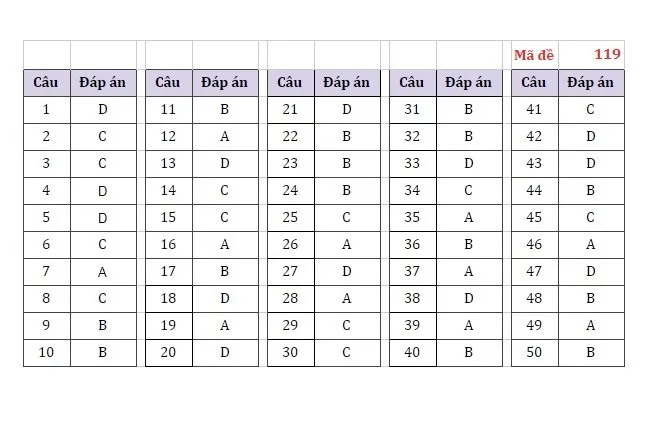
Task: Click the answer B for question 50
Action: point(591,353)
